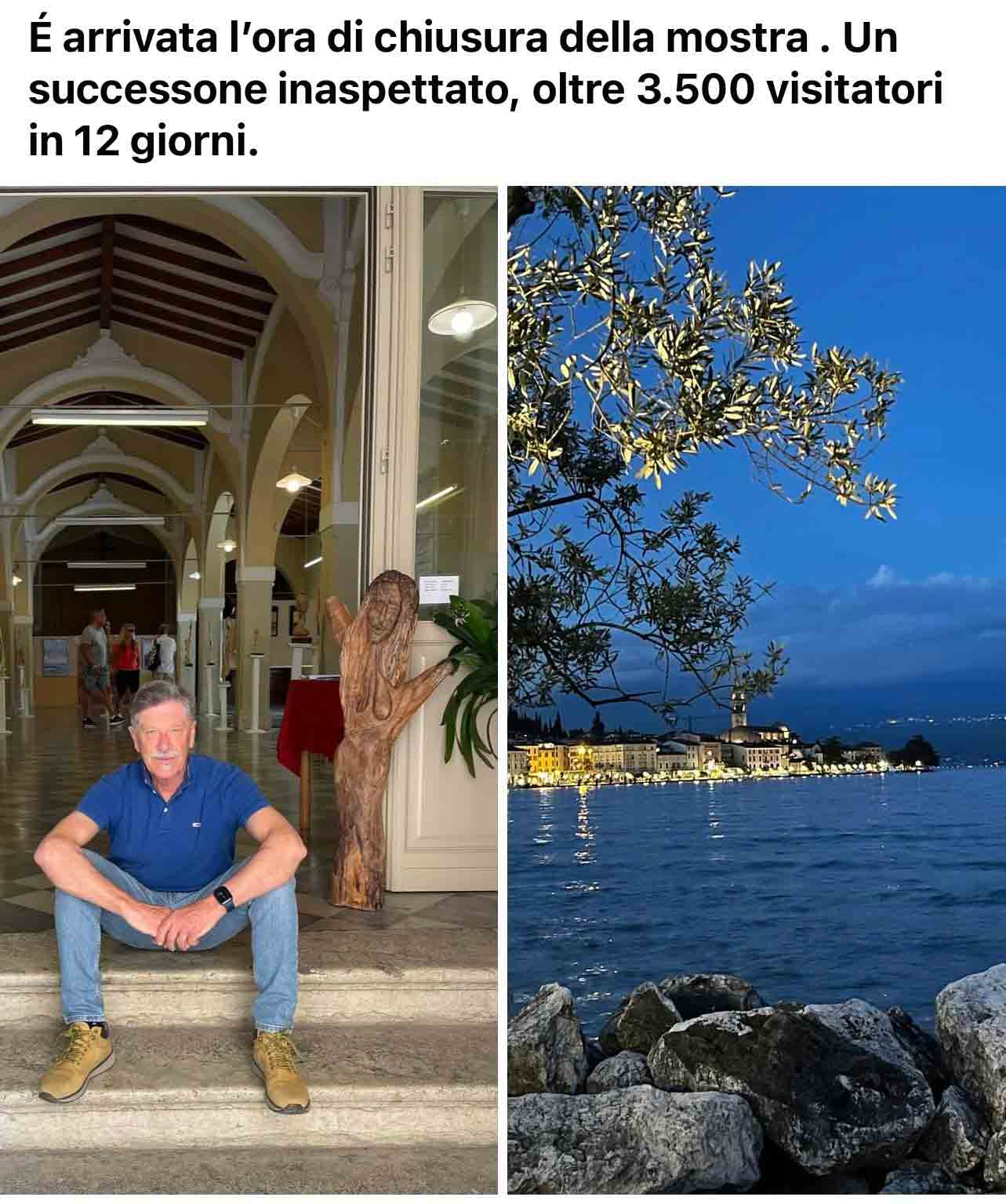The width and height of the screenshot is (1006, 1204).
Task: Click the paper notice posted on the door
Action: pos(439,589)
